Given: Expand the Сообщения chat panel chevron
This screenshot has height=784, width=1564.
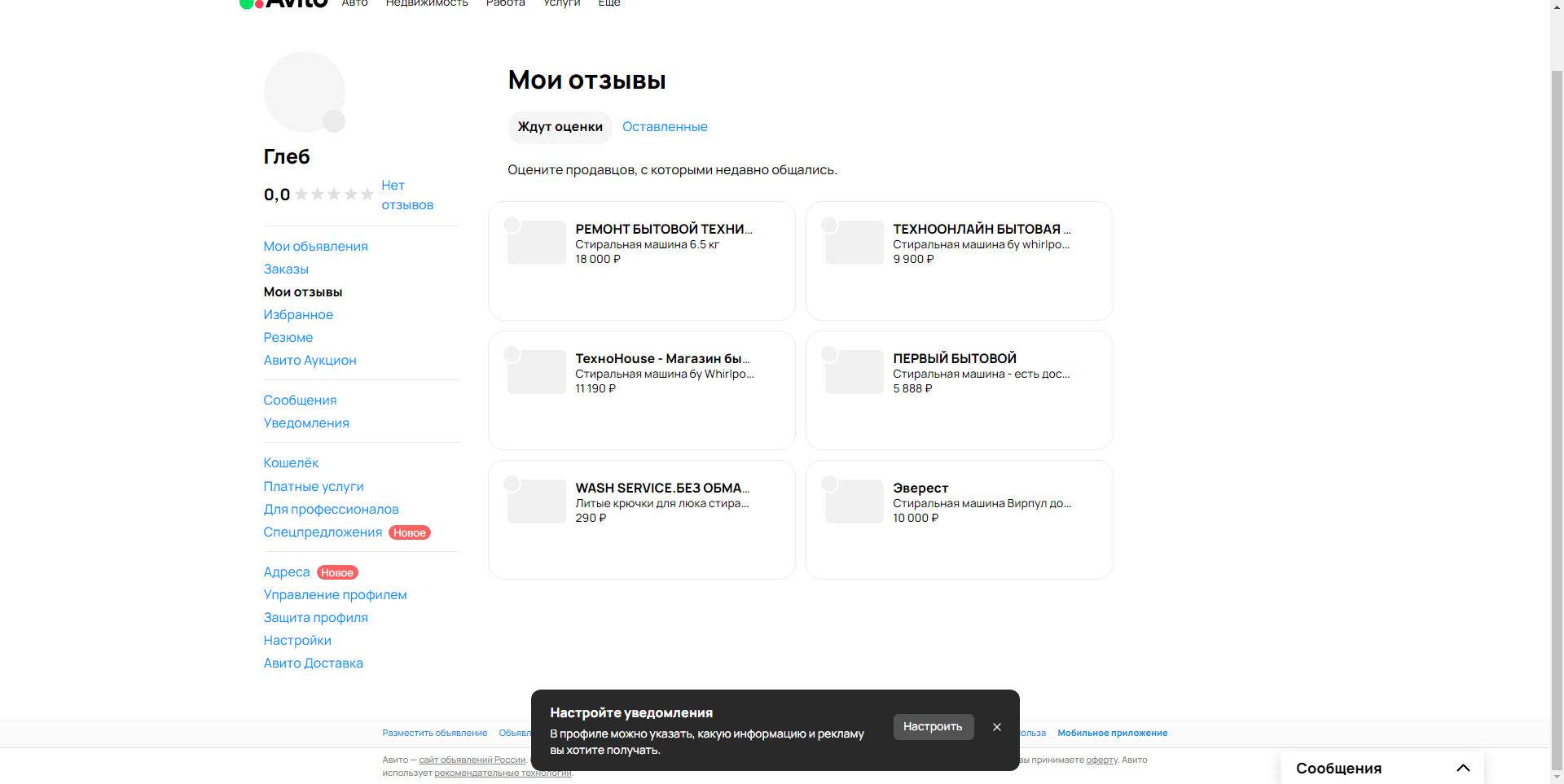Looking at the screenshot, I should point(1463,768).
